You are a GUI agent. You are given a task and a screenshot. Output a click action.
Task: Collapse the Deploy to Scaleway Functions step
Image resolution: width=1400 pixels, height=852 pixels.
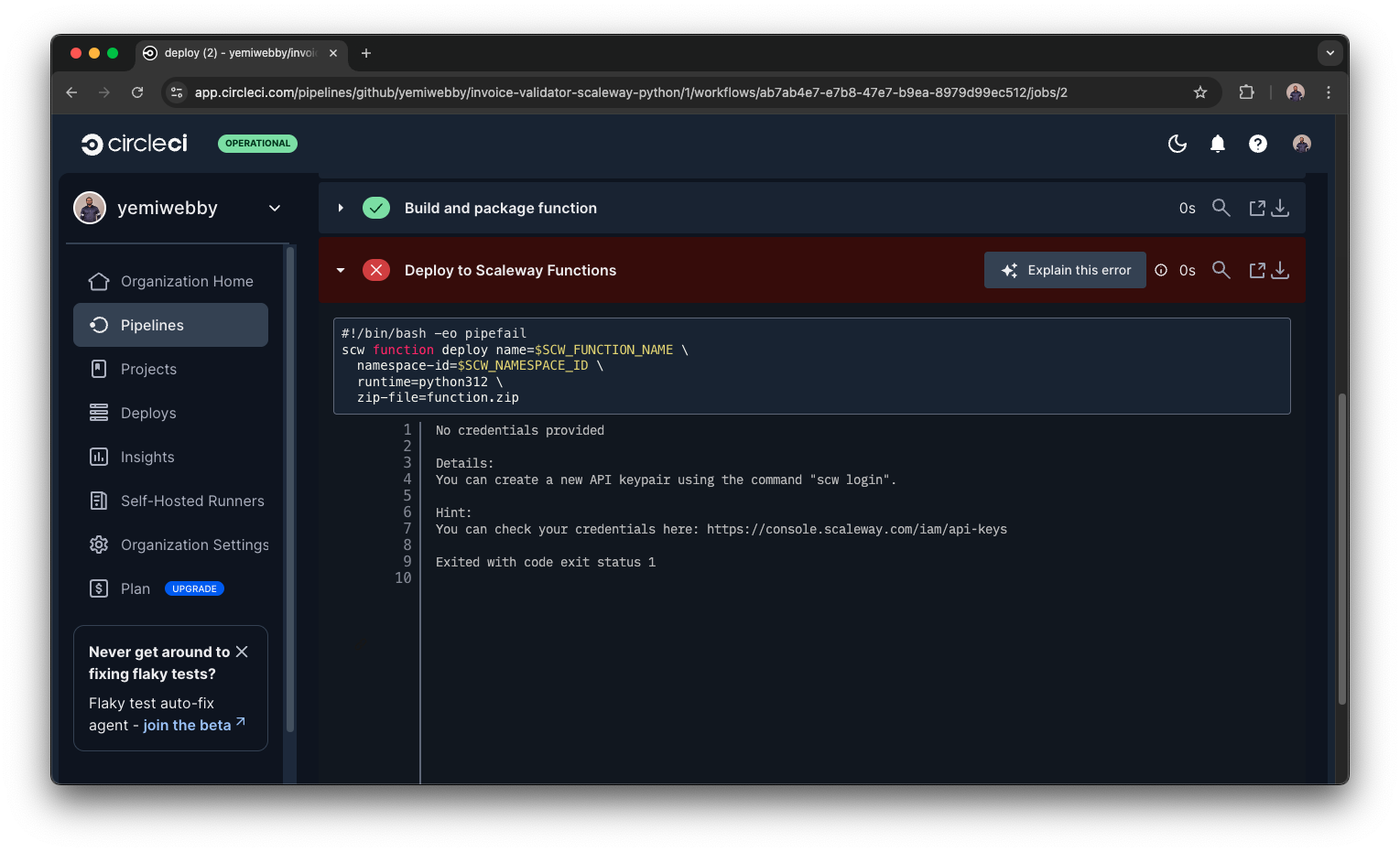(x=341, y=270)
